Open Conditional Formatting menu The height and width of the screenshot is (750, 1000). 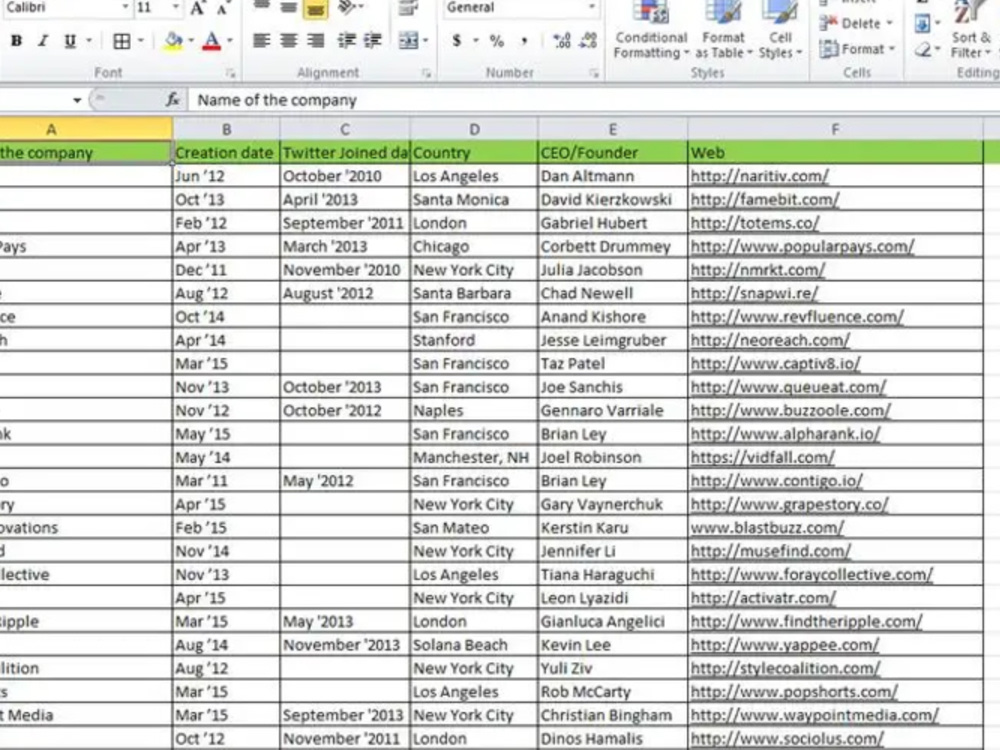[651, 29]
